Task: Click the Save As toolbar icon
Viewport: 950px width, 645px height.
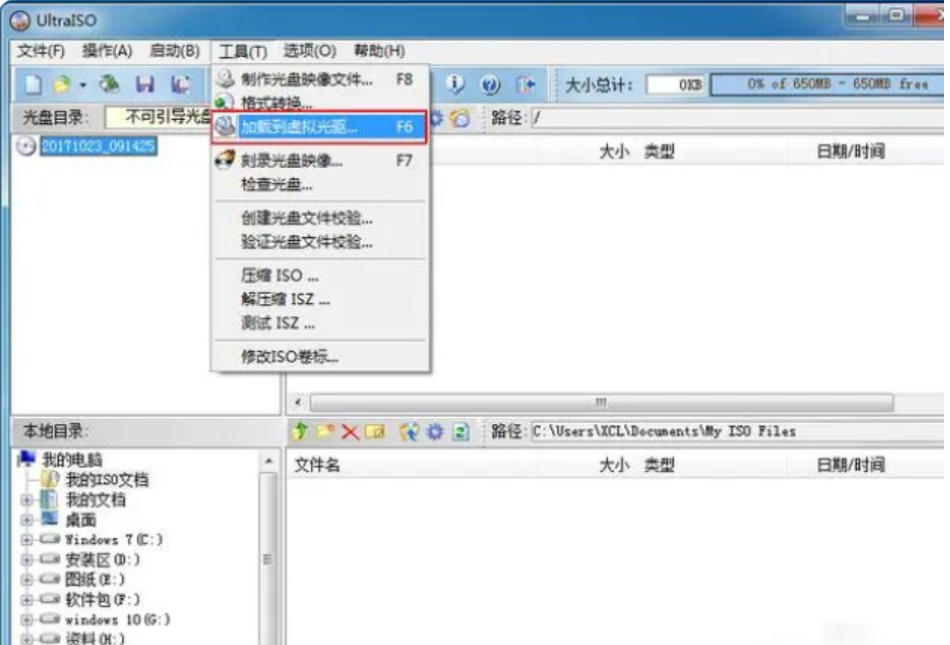Action: [179, 84]
